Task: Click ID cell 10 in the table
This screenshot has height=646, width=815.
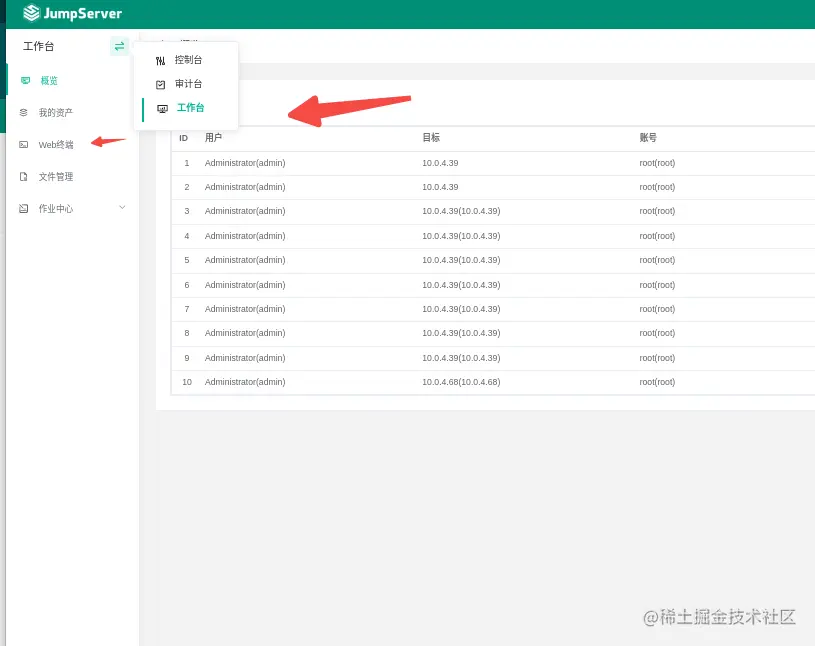Action: [x=187, y=382]
